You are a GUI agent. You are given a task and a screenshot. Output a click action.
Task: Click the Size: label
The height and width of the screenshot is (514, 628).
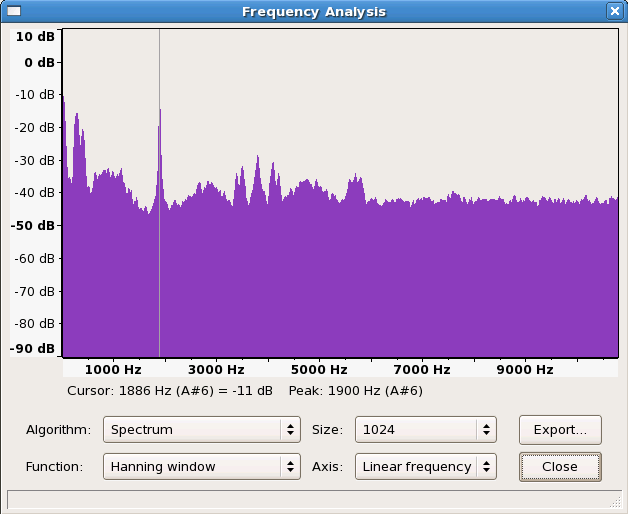pos(328,430)
